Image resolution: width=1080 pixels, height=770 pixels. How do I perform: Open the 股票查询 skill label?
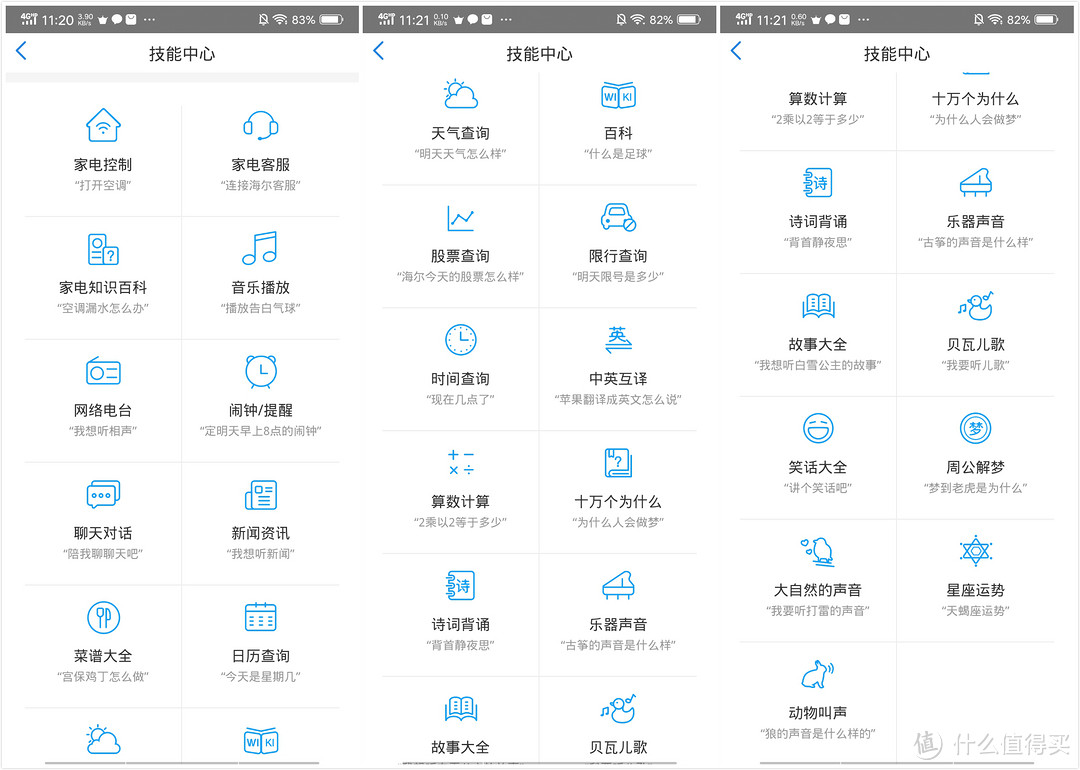tap(461, 256)
